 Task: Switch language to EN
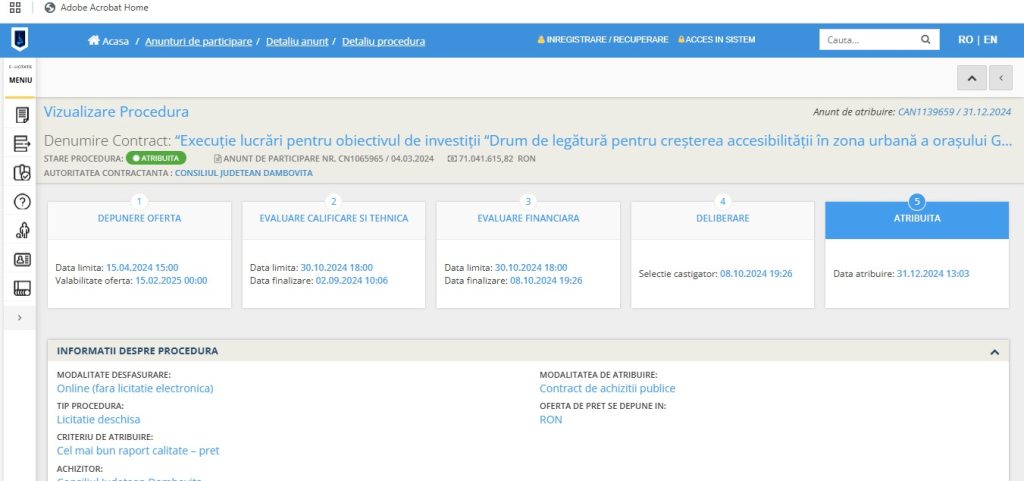point(990,40)
